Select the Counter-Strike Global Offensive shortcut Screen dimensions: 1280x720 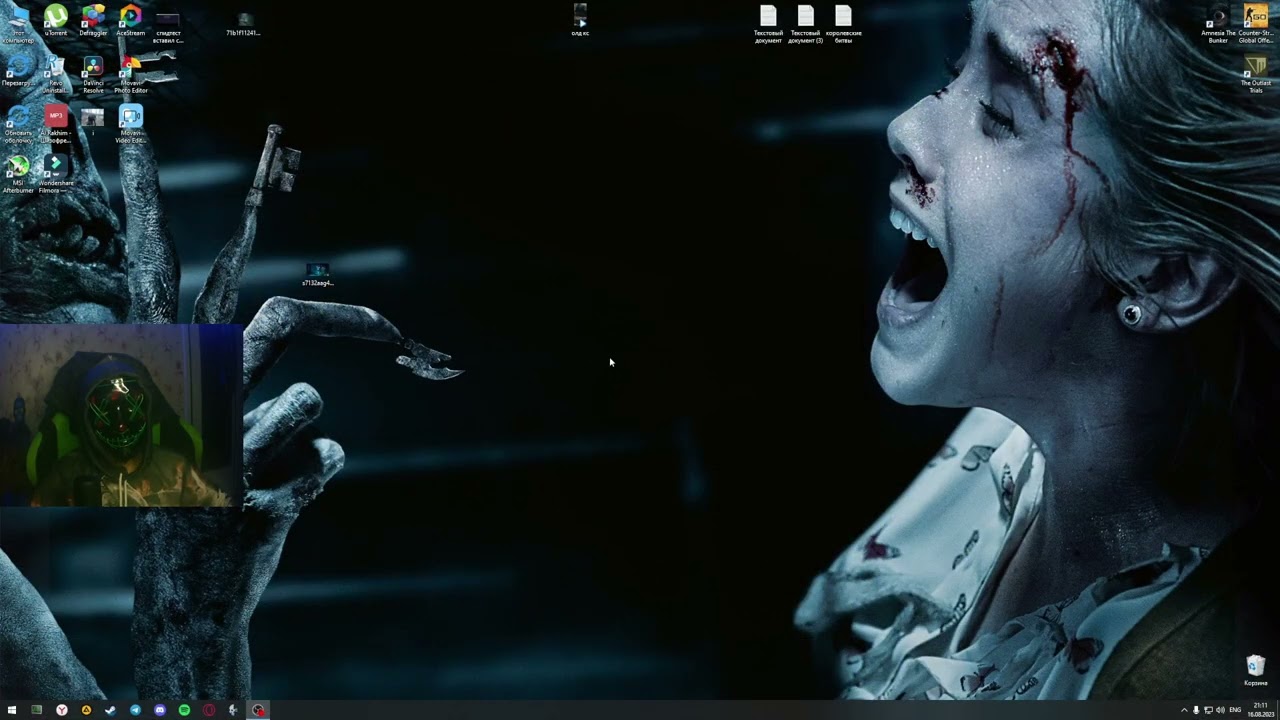click(x=1255, y=25)
